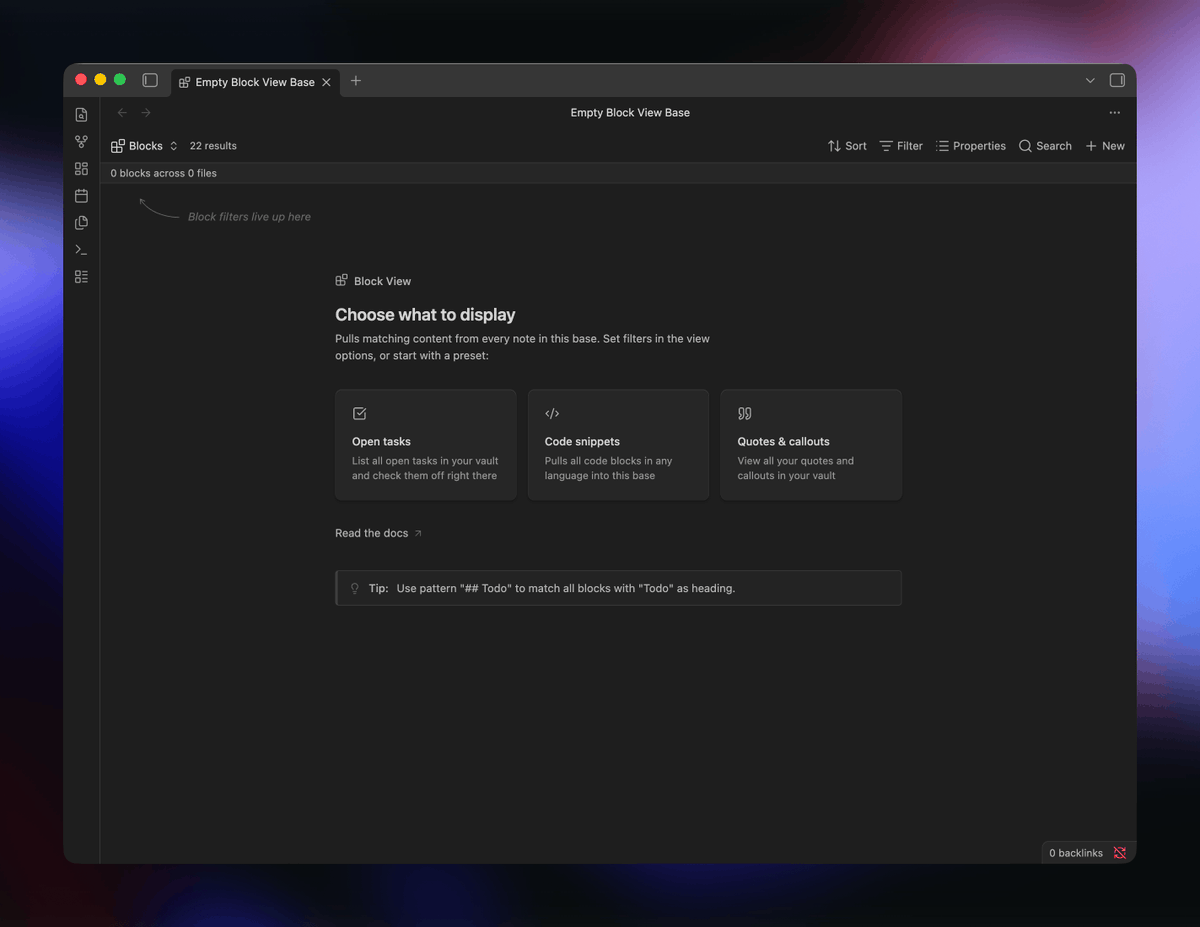
Task: Click the centered "Empty Block View Base" title
Action: (630, 113)
